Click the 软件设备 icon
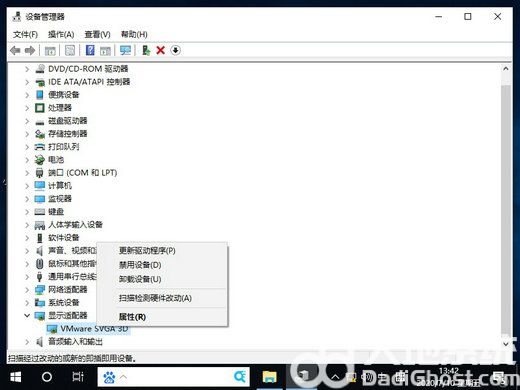This screenshot has height=390, width=520. coord(40,238)
